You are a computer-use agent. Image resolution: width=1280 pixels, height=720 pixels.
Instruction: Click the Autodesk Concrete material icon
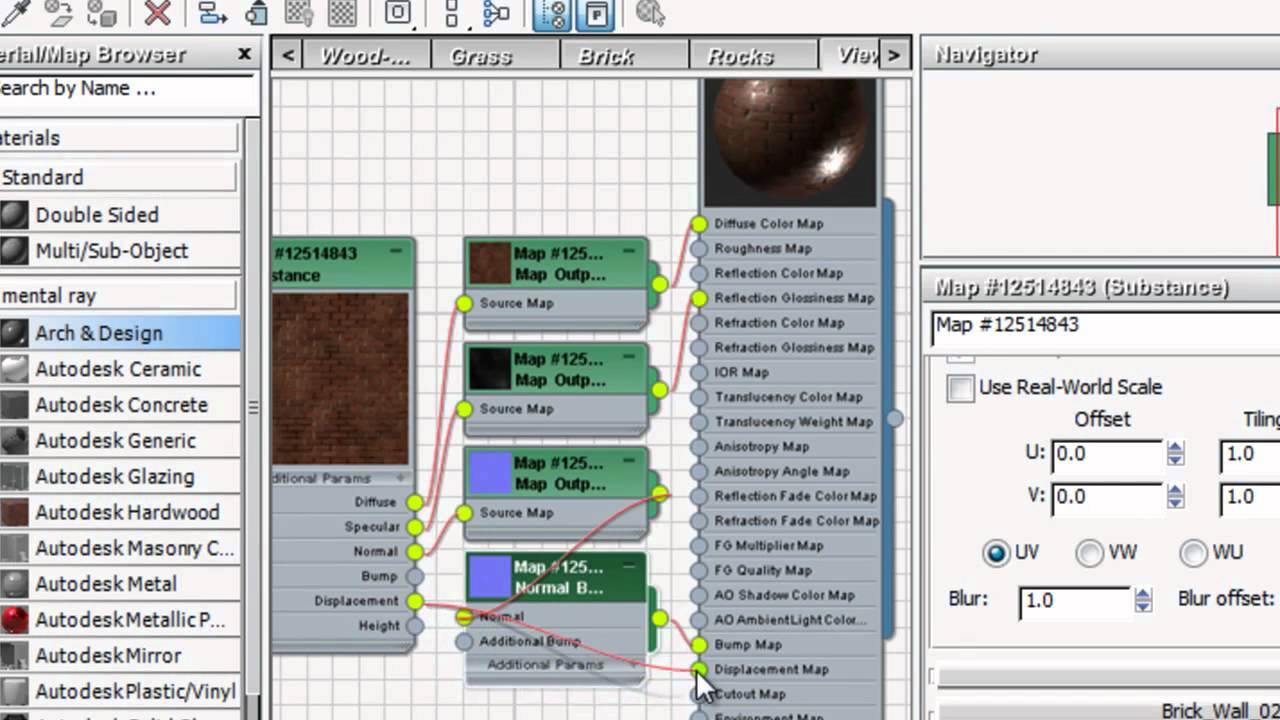point(15,405)
